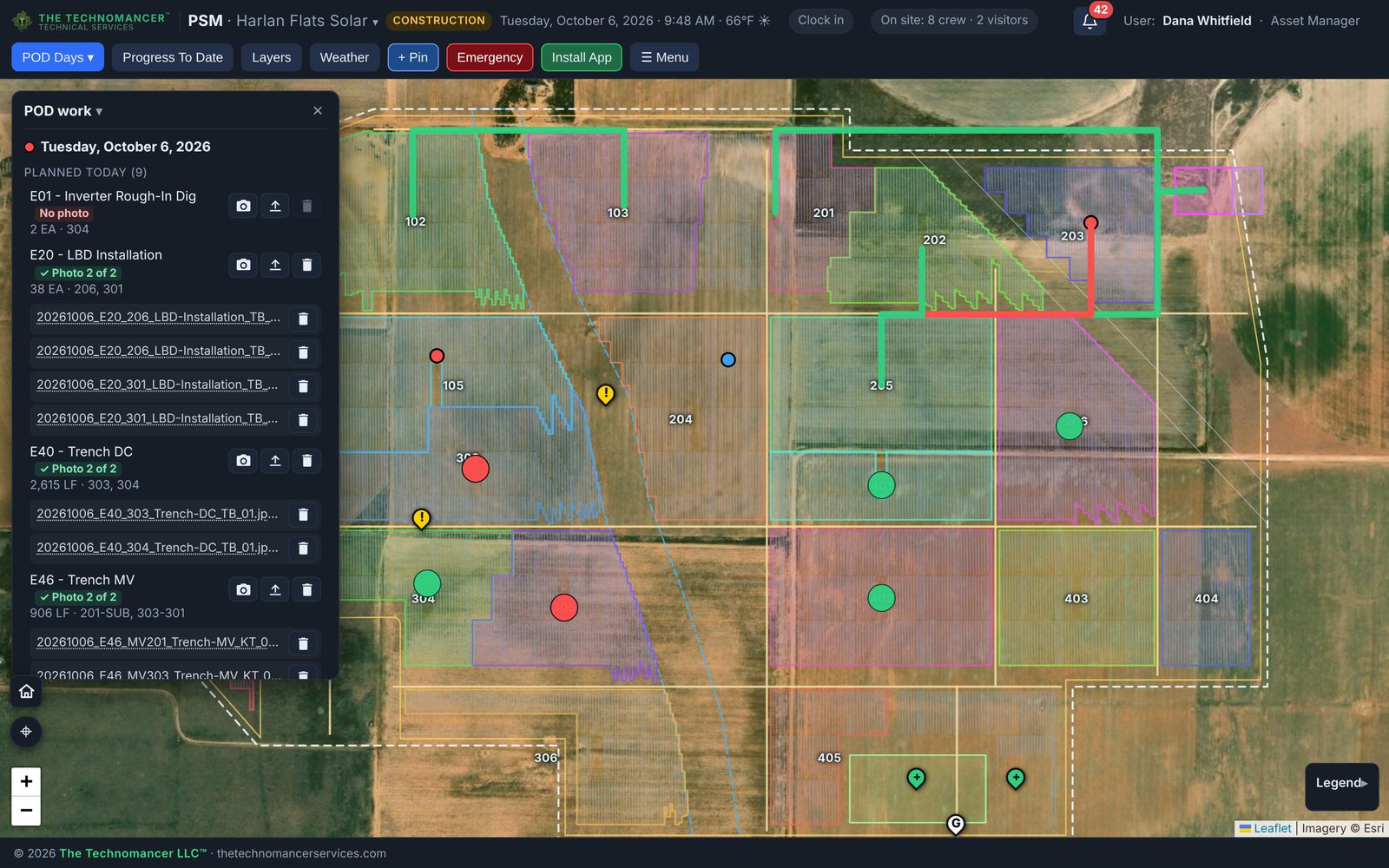Open the Menu
The width and height of the screenshot is (1389, 868).
(664, 57)
